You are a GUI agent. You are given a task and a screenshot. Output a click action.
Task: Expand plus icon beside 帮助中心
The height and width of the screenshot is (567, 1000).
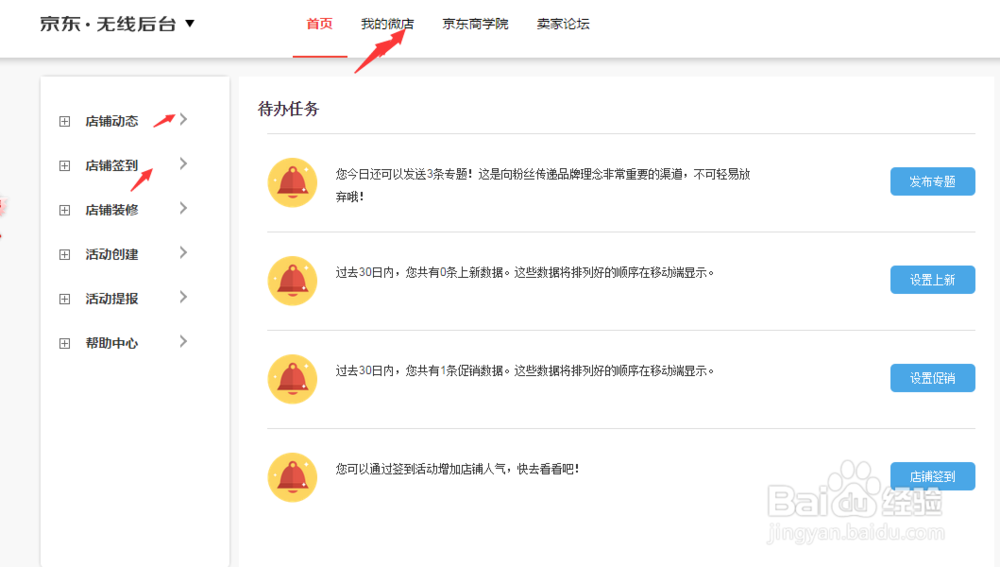[64, 343]
